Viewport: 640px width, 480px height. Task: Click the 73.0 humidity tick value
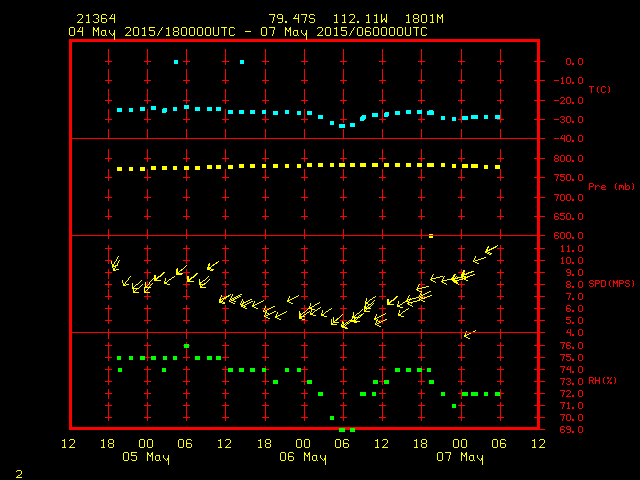tap(571, 382)
